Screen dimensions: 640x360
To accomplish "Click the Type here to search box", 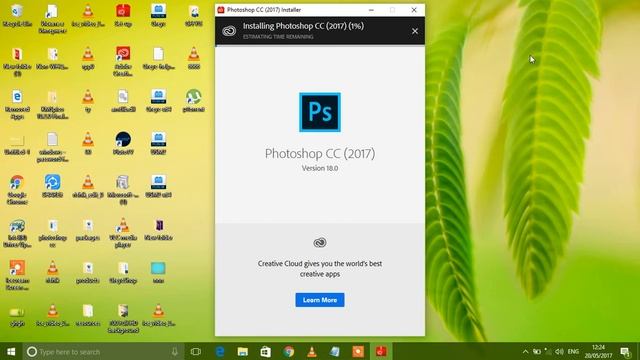I will point(103,351).
